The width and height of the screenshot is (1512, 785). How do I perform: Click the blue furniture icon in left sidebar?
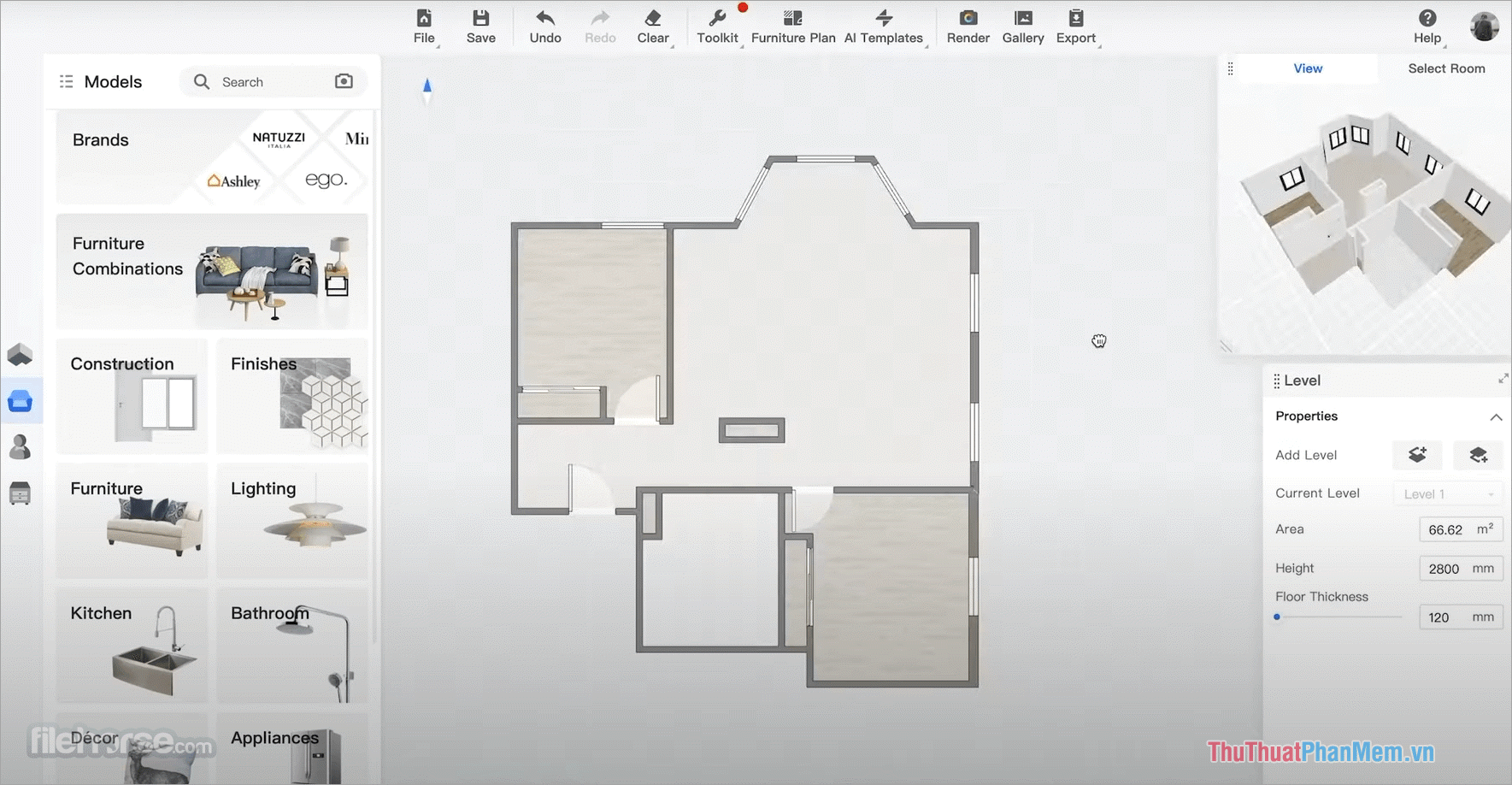pyautogui.click(x=21, y=399)
